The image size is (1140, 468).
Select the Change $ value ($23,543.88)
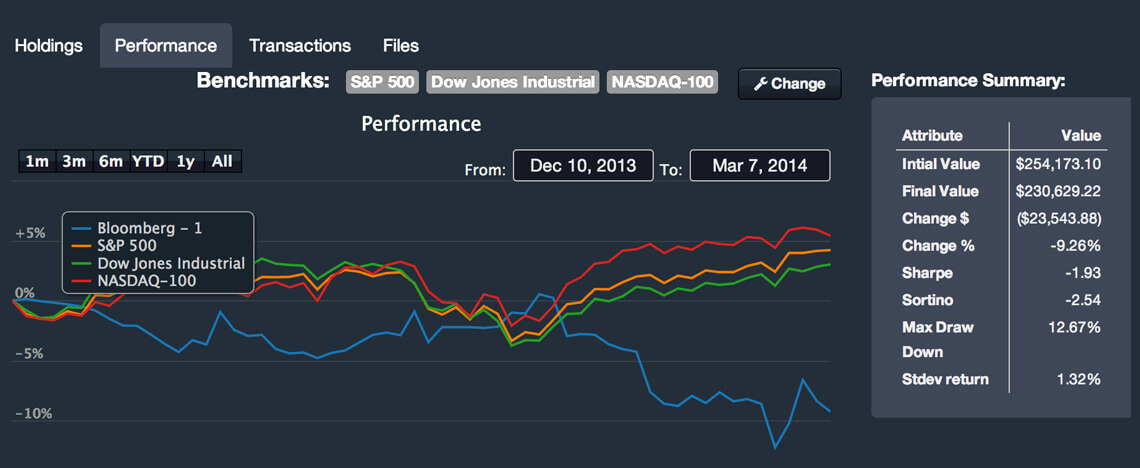(1059, 219)
